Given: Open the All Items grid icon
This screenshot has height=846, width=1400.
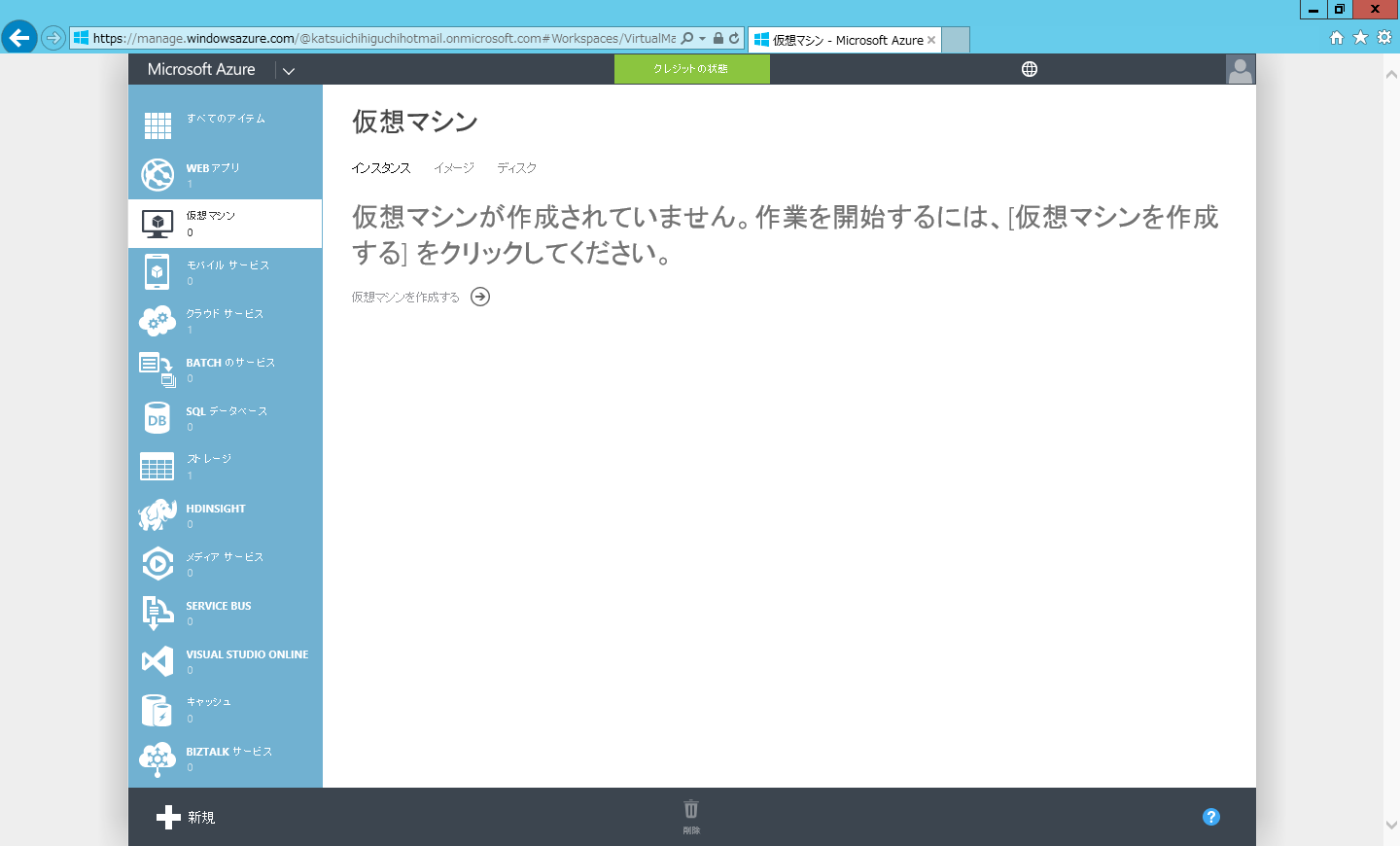Looking at the screenshot, I should point(157,126).
